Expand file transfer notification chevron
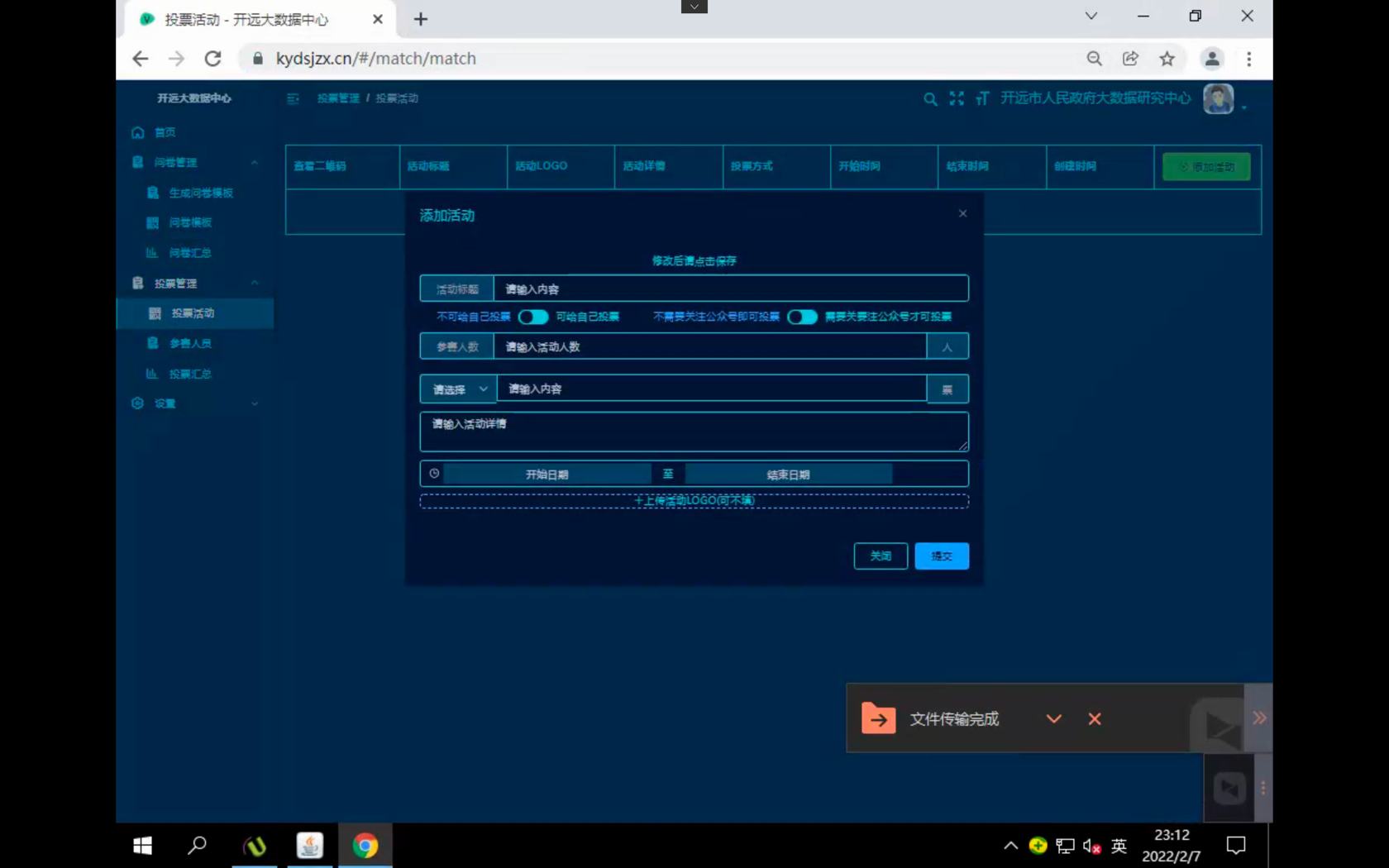Viewport: 1389px width, 868px height. [1053, 719]
